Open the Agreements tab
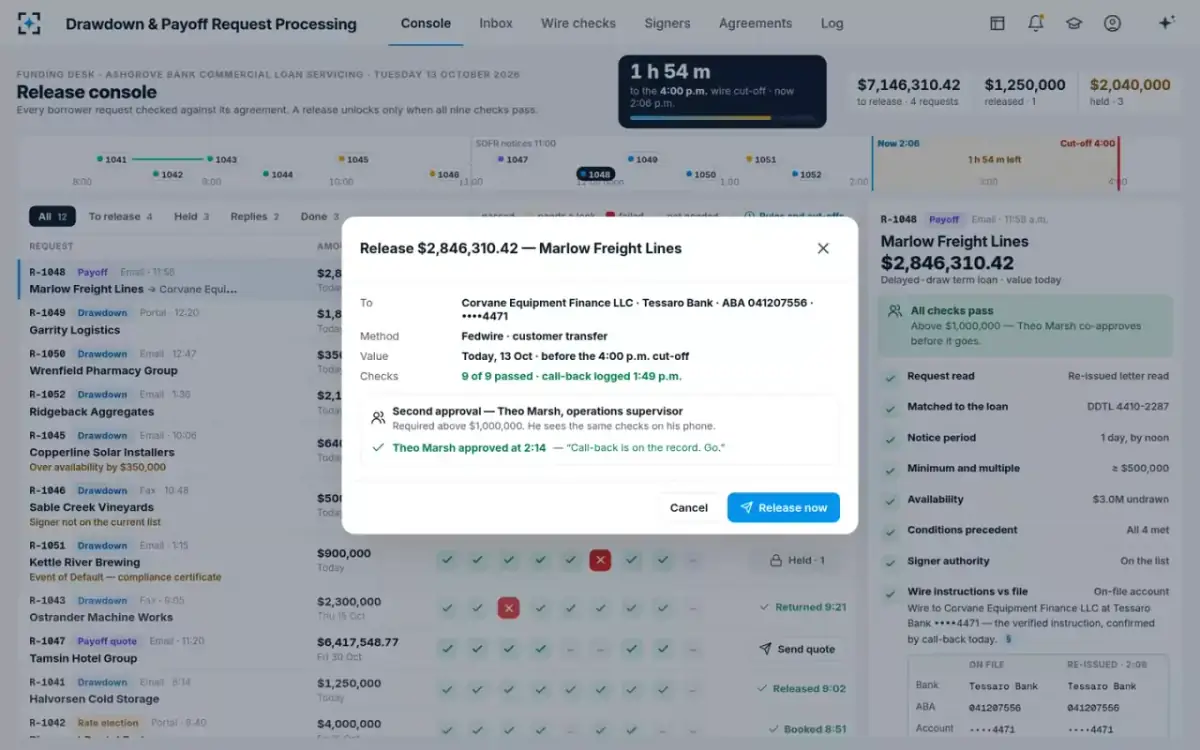The width and height of the screenshot is (1200, 750). tap(755, 23)
